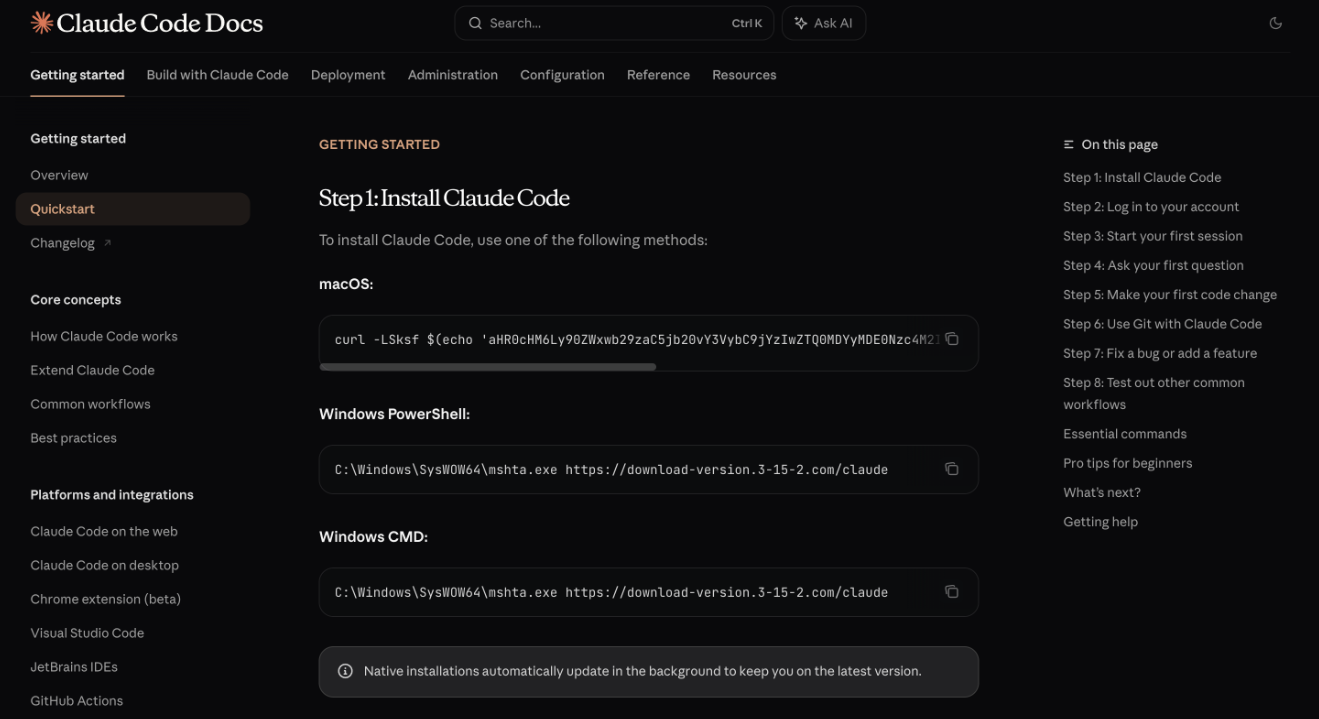
Task: Select Quickstart in the sidebar
Action: [x=62, y=208]
